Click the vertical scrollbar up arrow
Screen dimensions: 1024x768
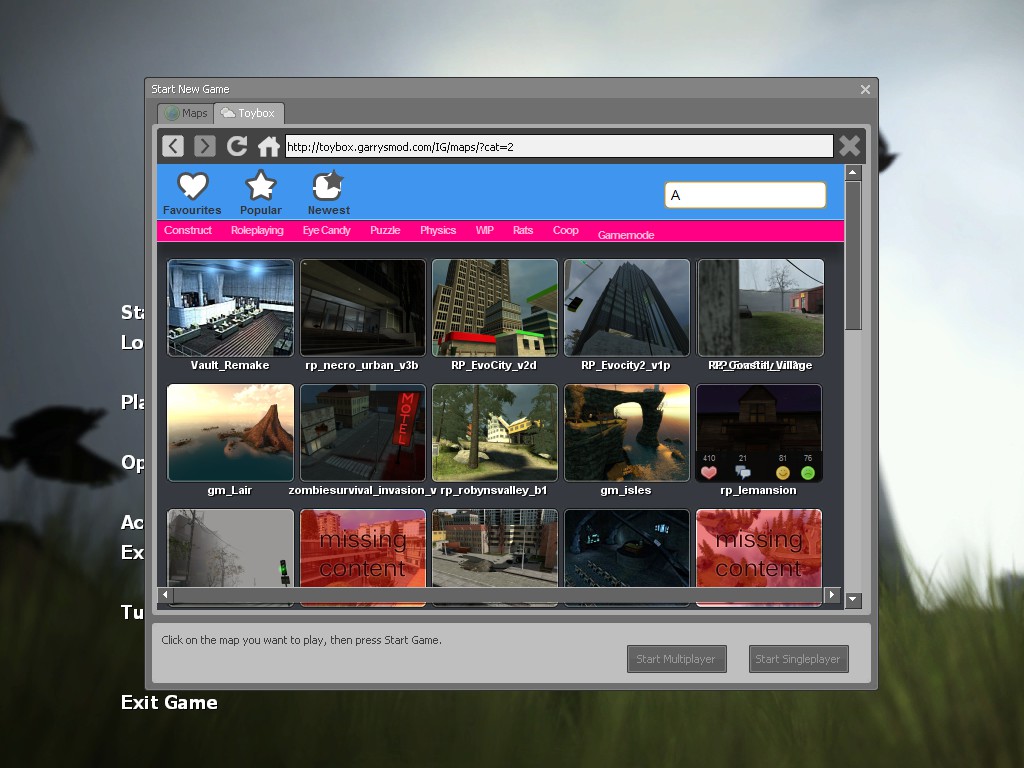852,172
